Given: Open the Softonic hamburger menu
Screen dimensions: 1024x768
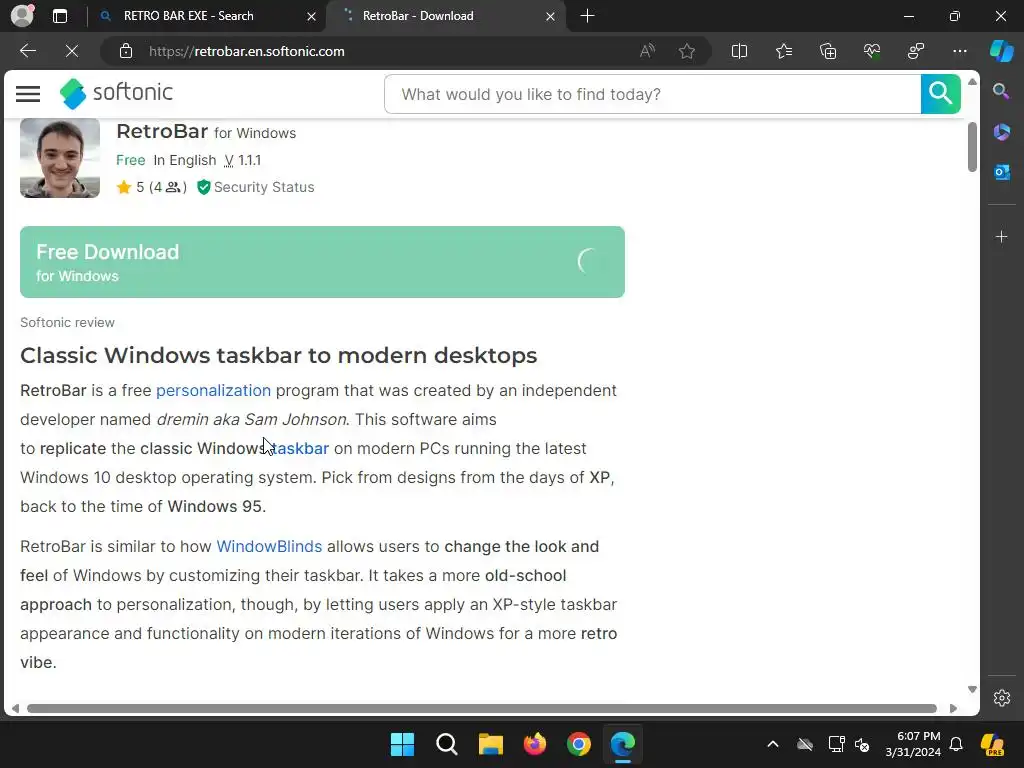Looking at the screenshot, I should pos(27,94).
